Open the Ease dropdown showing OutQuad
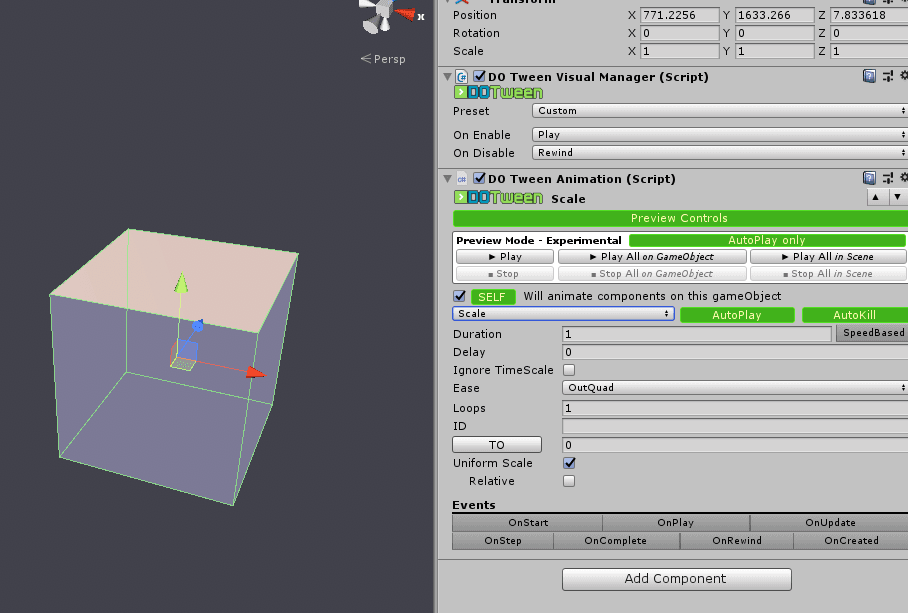This screenshot has width=908, height=613. [734, 388]
